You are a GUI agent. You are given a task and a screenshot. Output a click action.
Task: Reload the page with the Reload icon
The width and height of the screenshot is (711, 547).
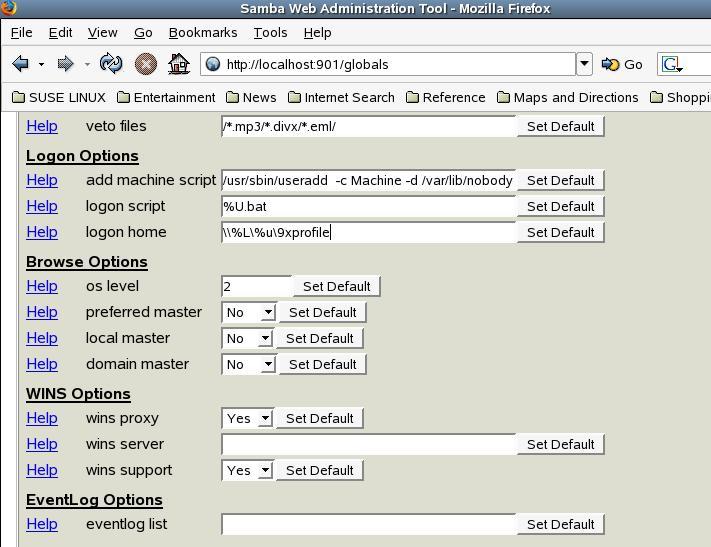click(111, 63)
